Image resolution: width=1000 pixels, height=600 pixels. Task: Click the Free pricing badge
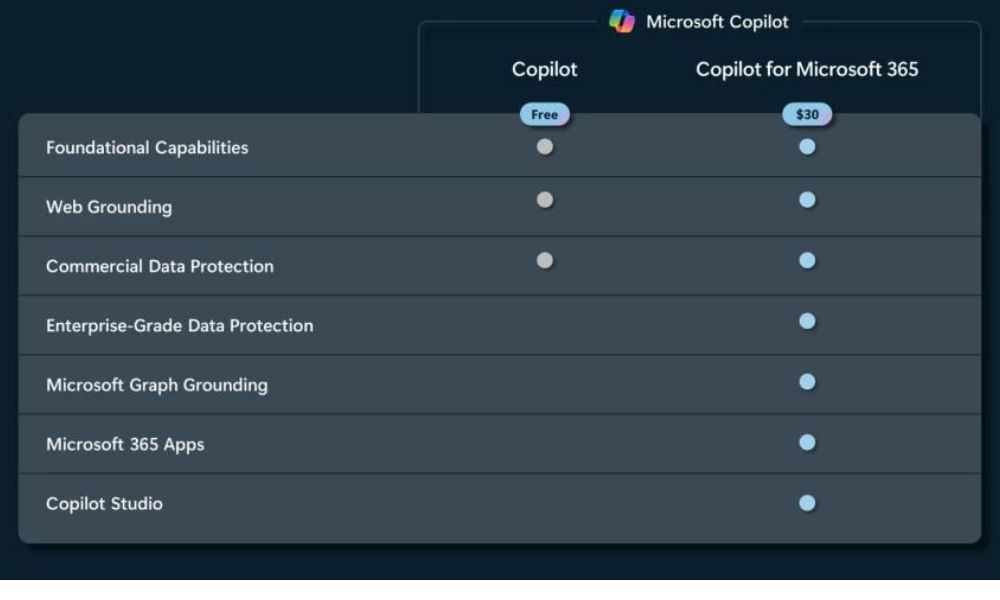(x=544, y=114)
